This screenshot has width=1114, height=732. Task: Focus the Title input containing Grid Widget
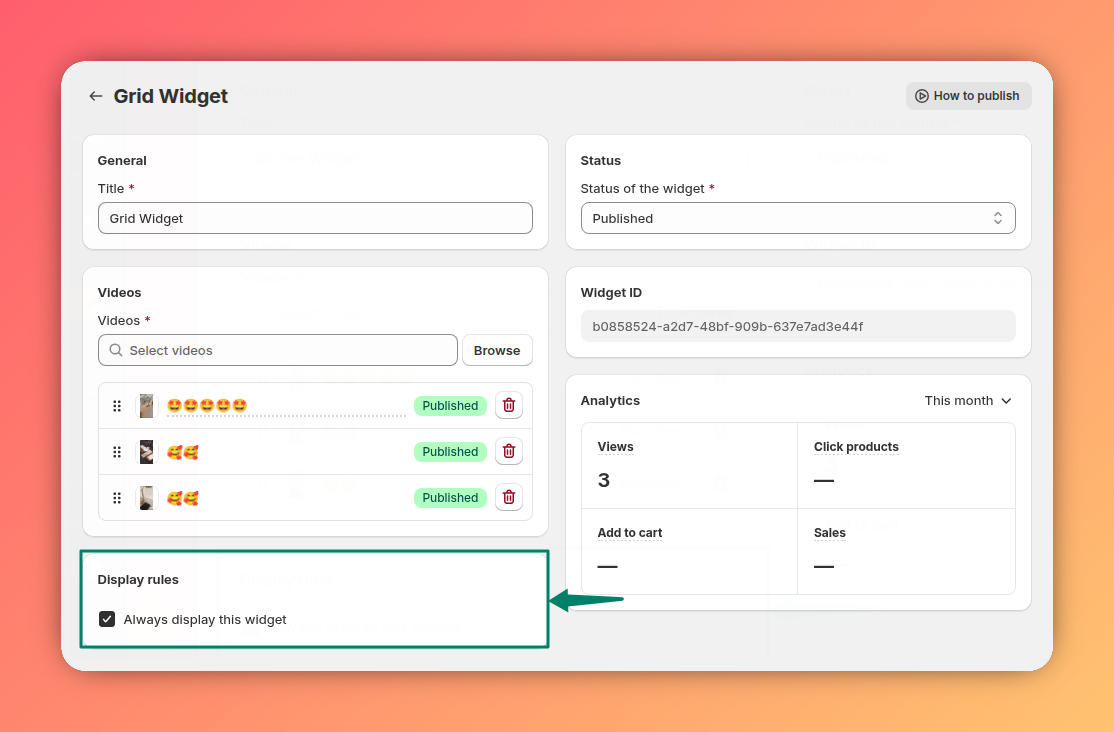(315, 218)
